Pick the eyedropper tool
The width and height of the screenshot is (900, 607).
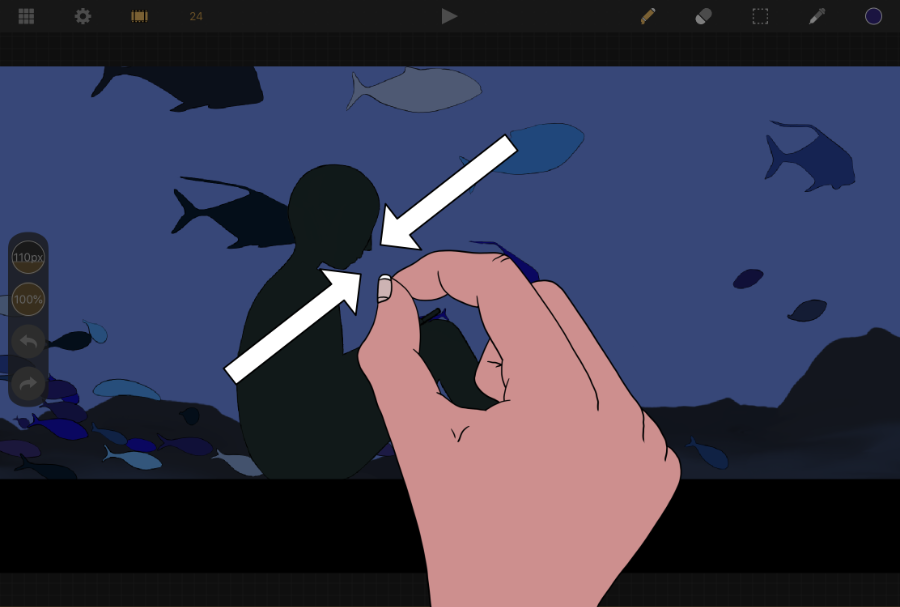pos(817,16)
